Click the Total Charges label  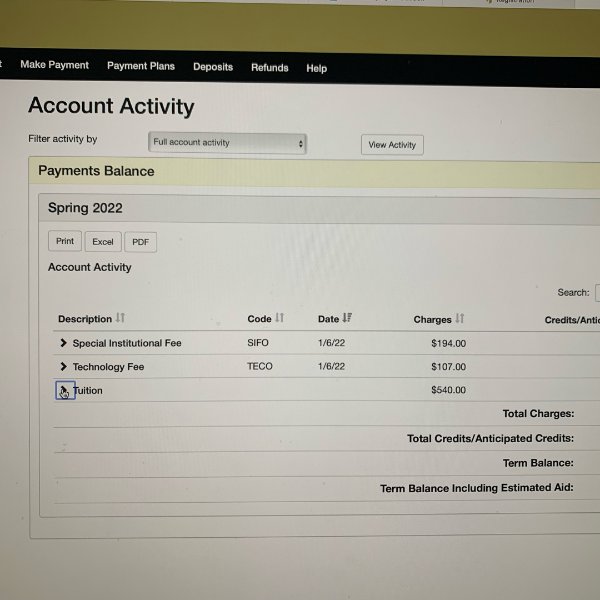click(x=538, y=413)
